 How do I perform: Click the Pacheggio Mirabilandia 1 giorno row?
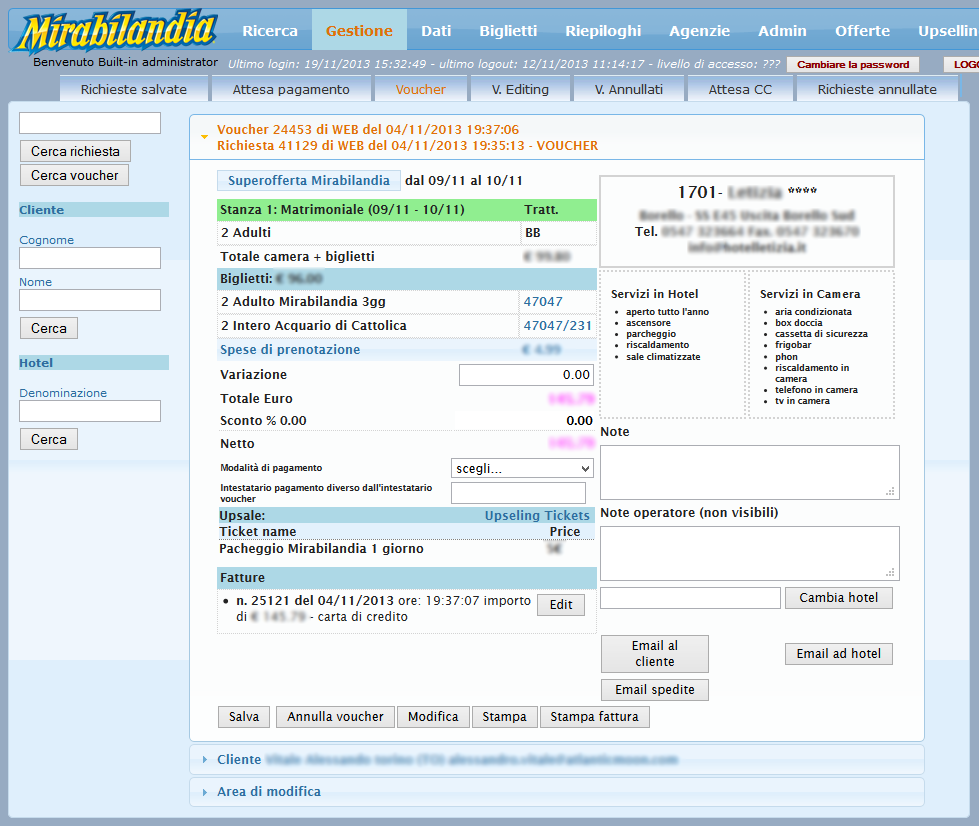click(x=406, y=549)
